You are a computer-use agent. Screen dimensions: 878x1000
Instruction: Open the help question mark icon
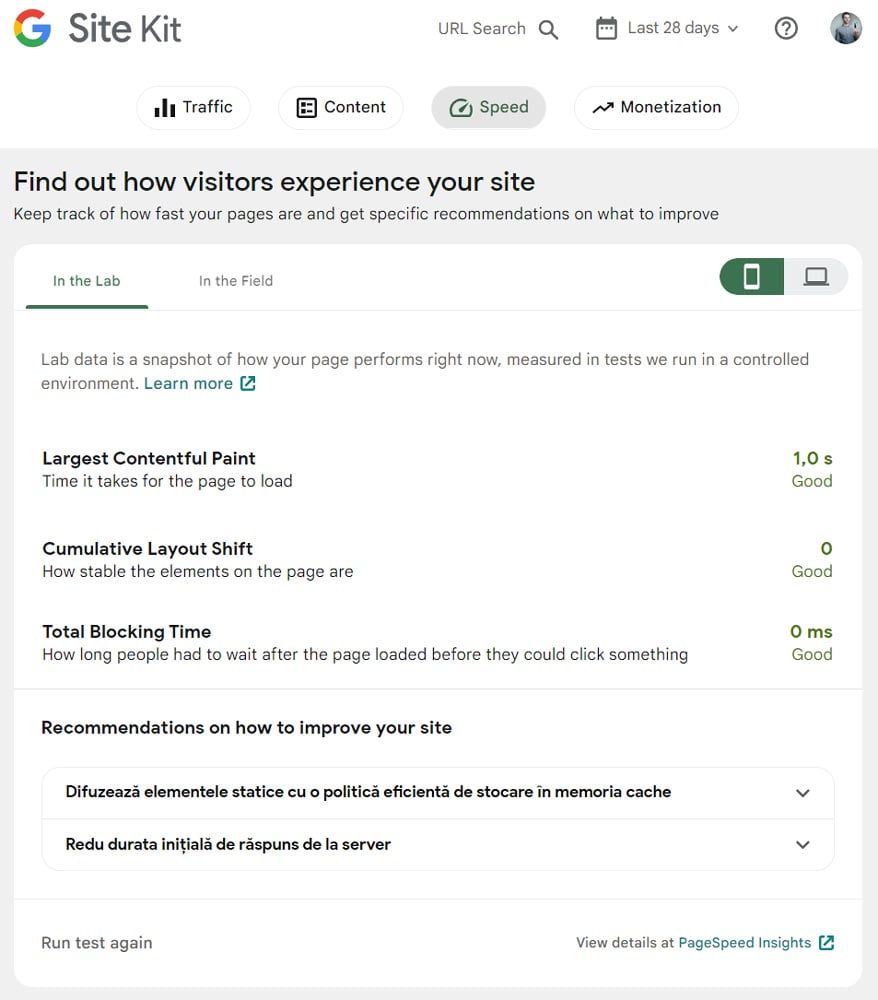click(x=786, y=29)
